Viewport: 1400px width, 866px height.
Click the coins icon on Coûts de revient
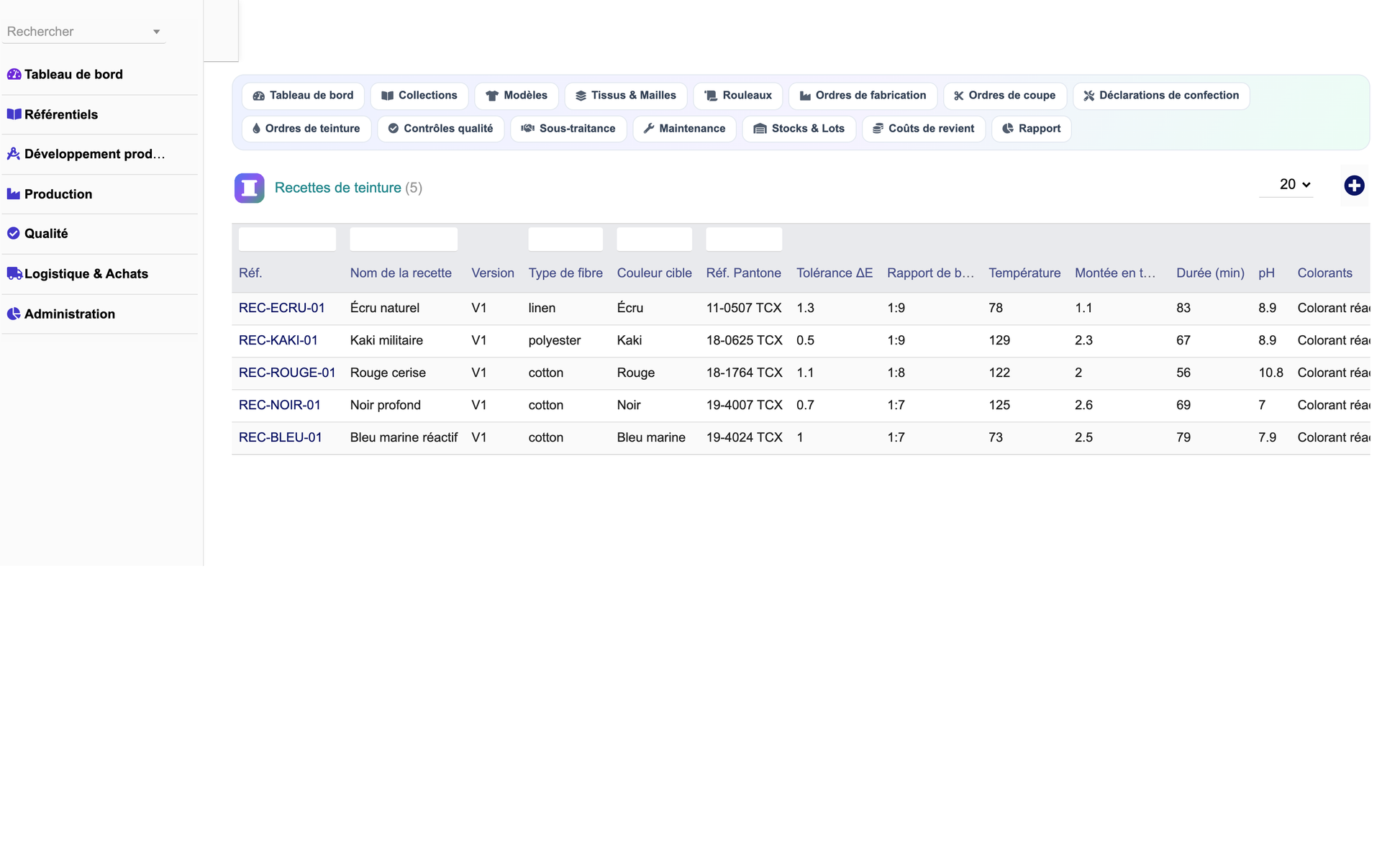[878, 129]
